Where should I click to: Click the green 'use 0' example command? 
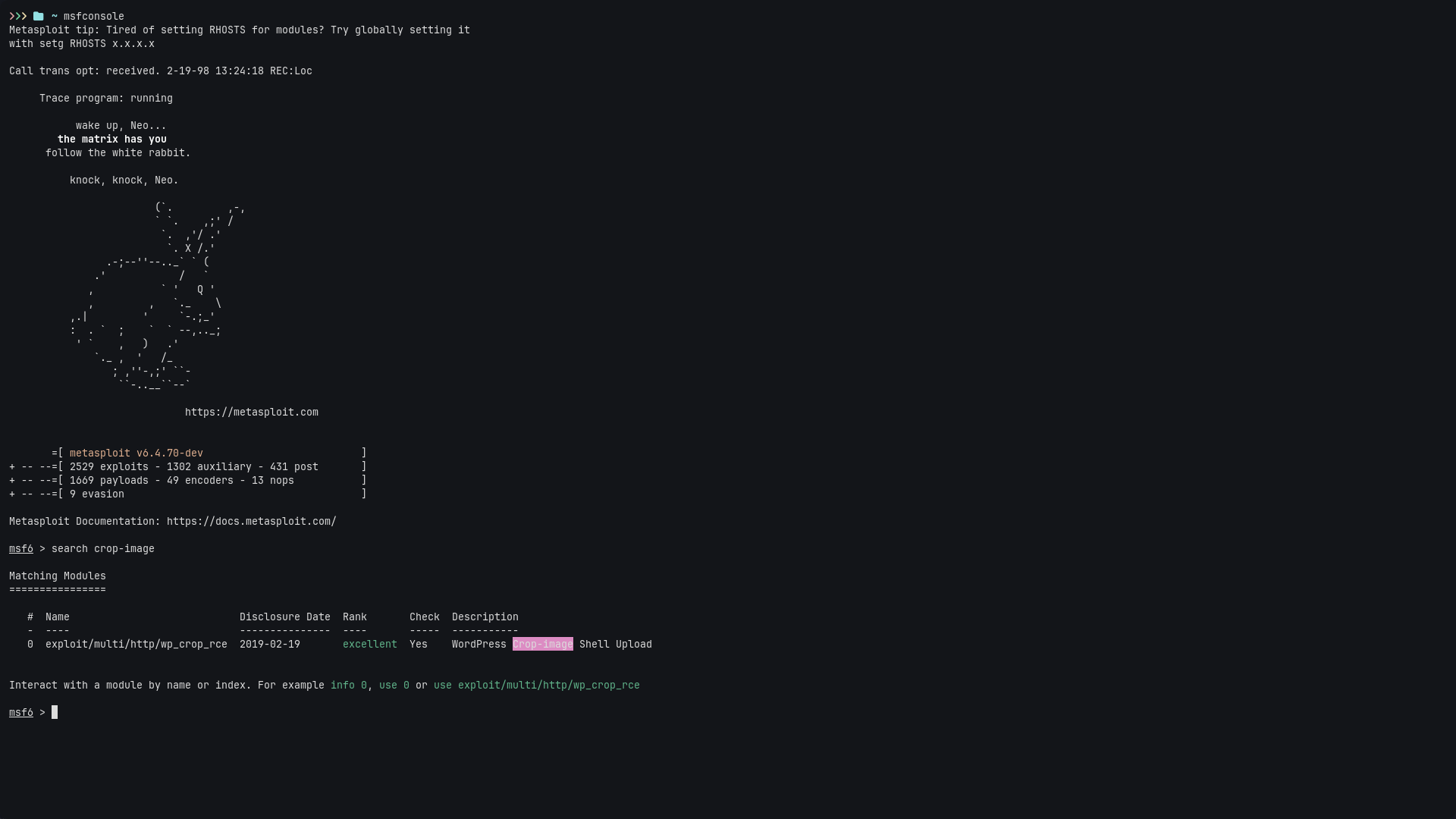(394, 686)
